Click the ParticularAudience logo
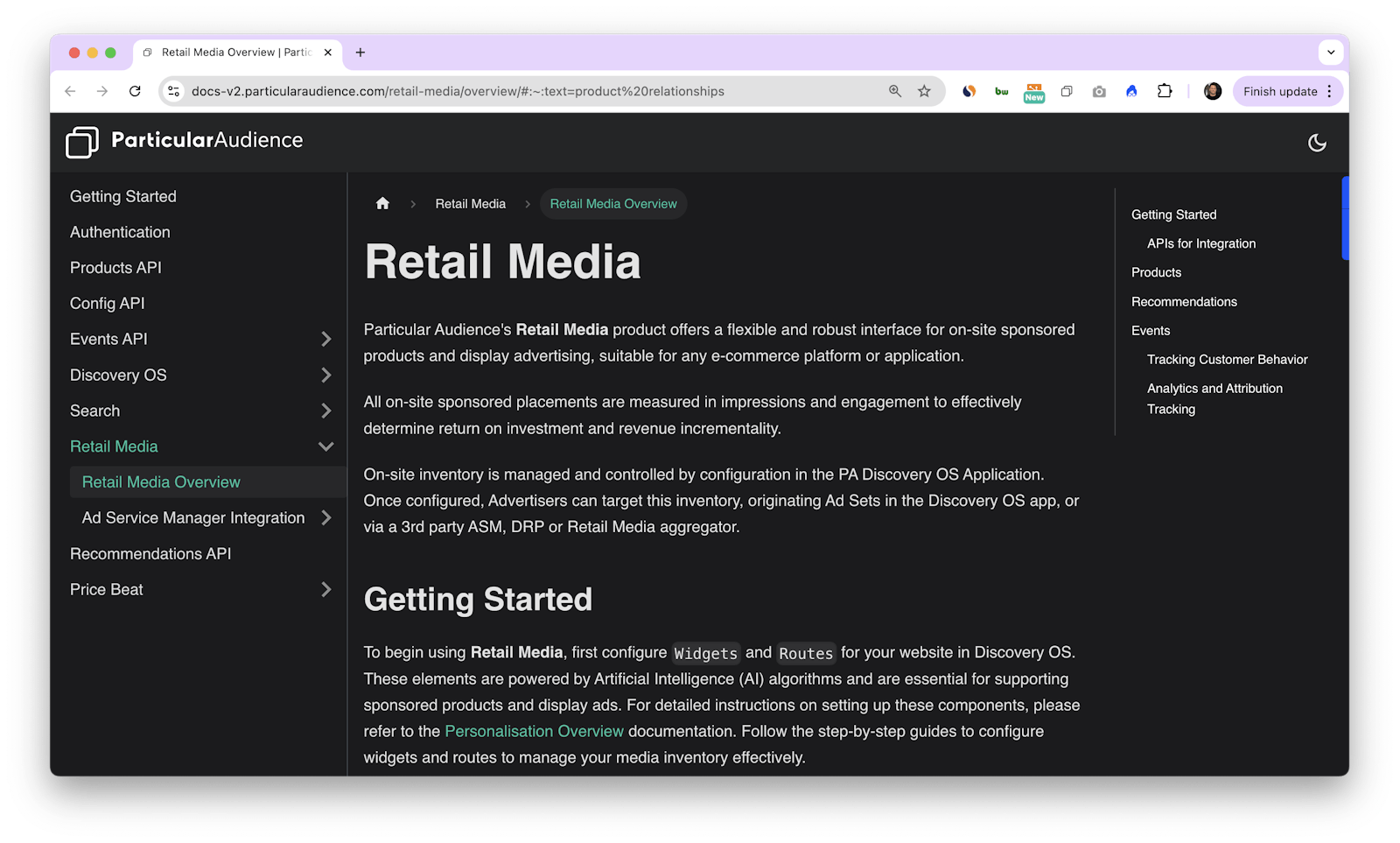 pyautogui.click(x=185, y=142)
